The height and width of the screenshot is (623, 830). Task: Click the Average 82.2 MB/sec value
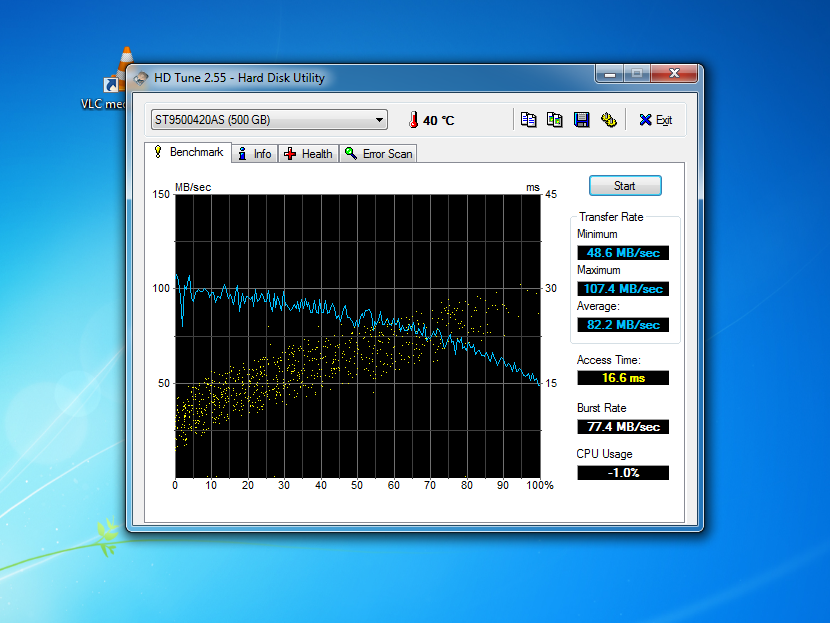623,325
